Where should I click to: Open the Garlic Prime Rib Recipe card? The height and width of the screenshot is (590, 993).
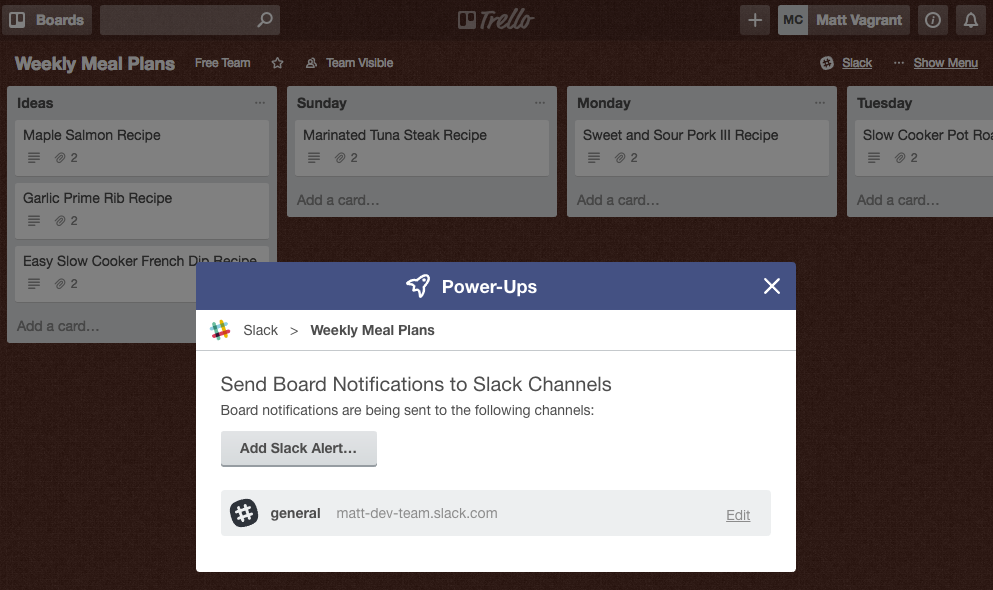coord(142,211)
